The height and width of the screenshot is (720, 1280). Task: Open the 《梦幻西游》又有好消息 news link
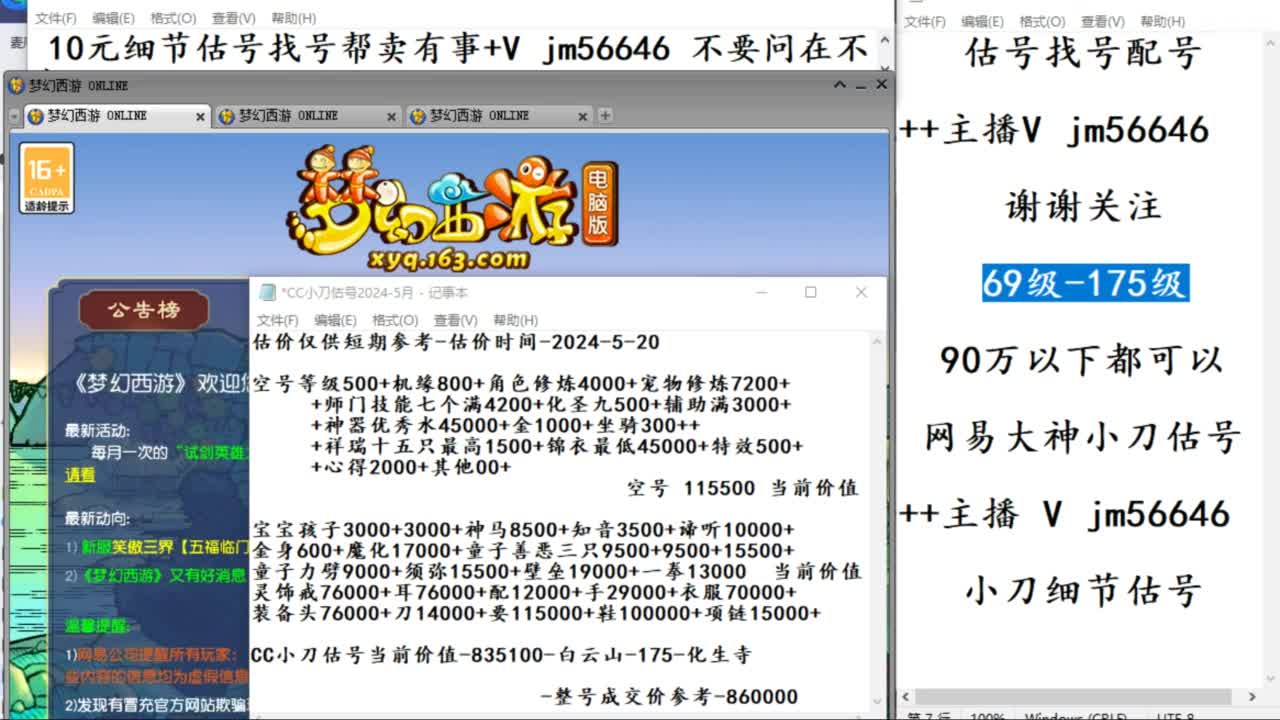click(165, 576)
